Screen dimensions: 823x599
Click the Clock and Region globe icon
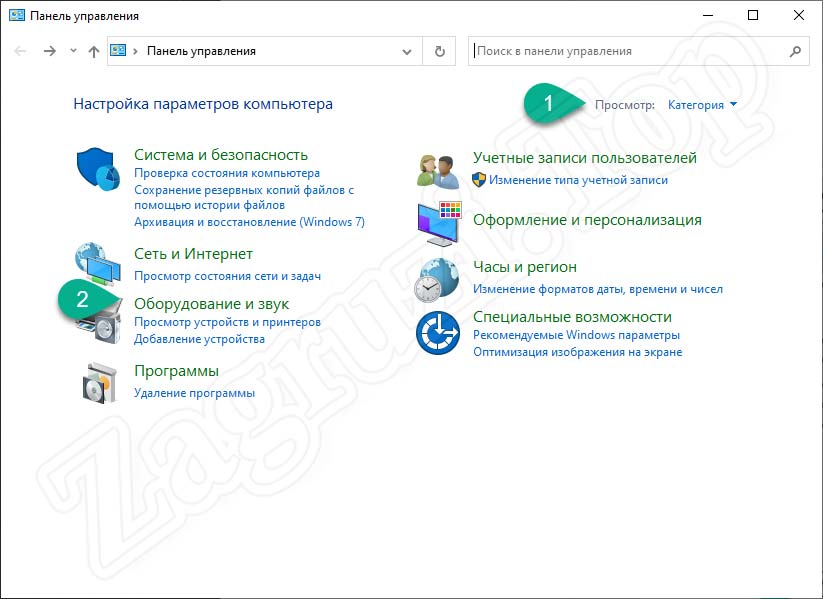tap(437, 280)
